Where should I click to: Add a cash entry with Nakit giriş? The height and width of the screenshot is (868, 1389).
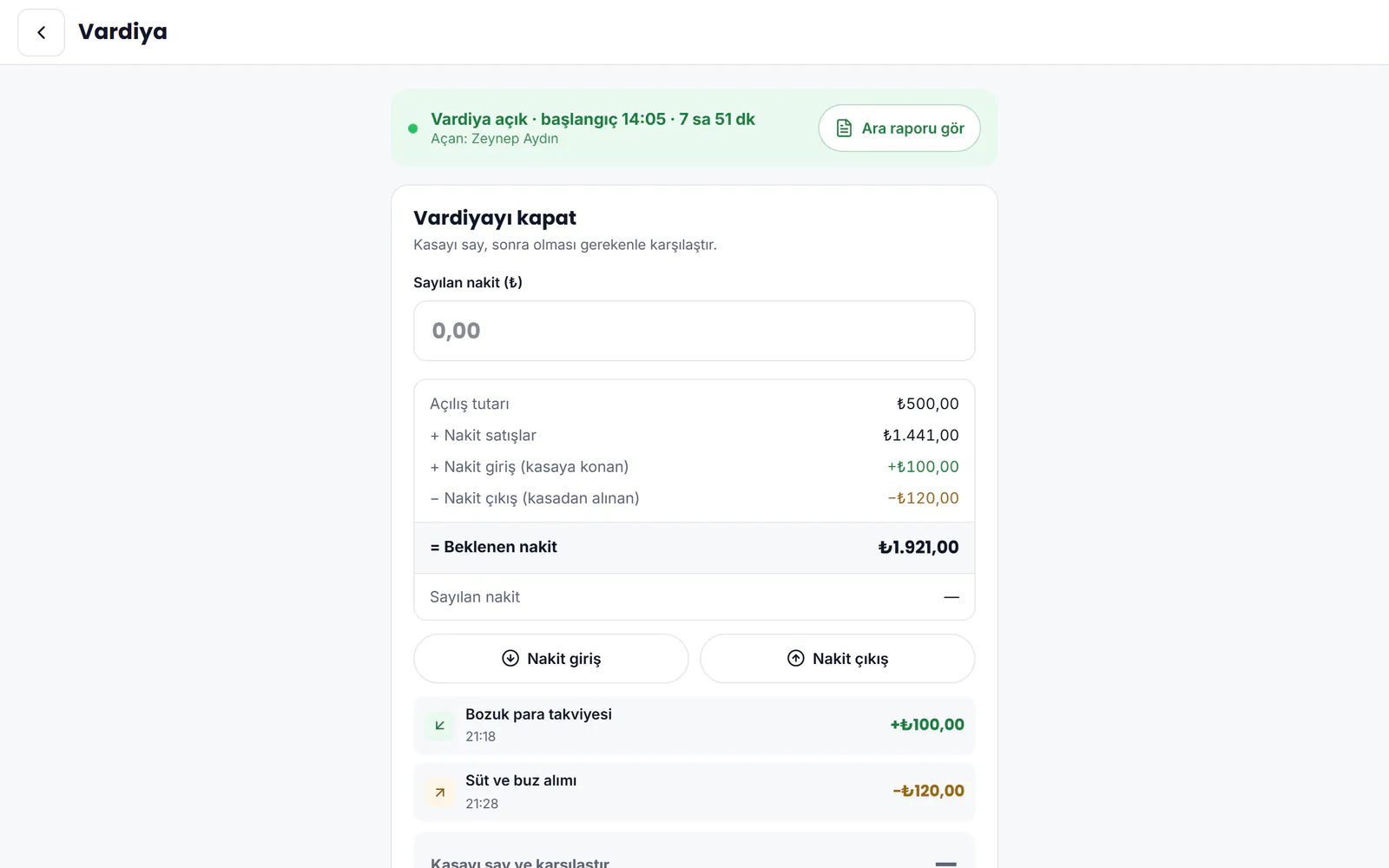point(551,659)
